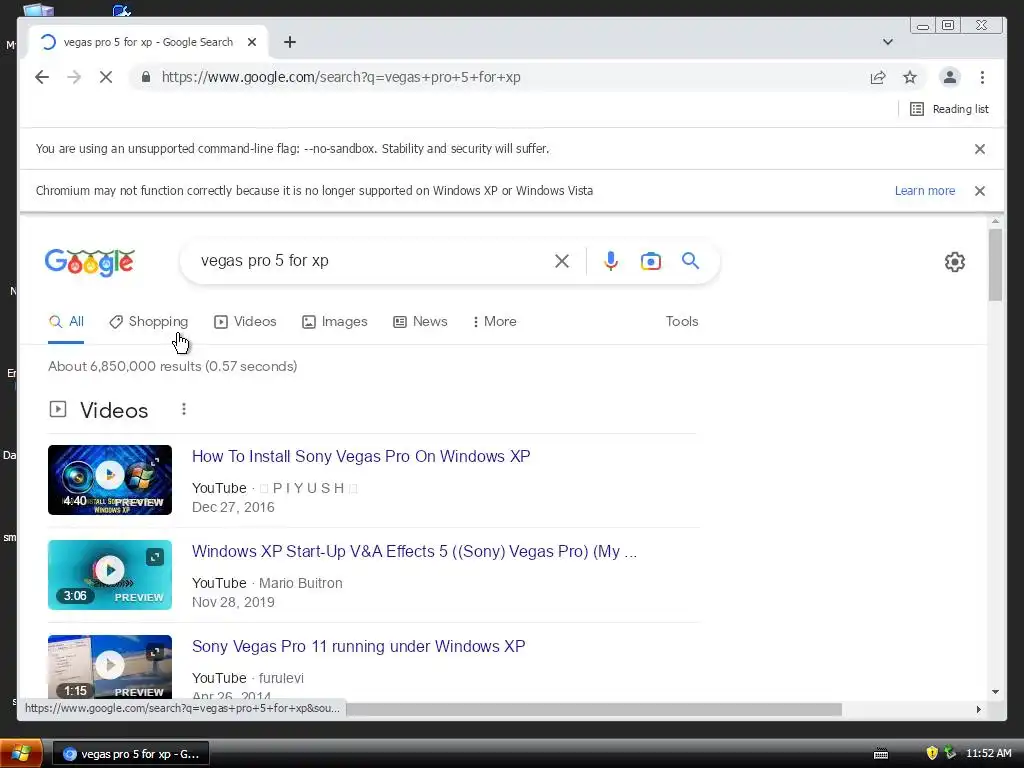Open Google quick settings gear
Screen dimensions: 1024x768
click(955, 262)
